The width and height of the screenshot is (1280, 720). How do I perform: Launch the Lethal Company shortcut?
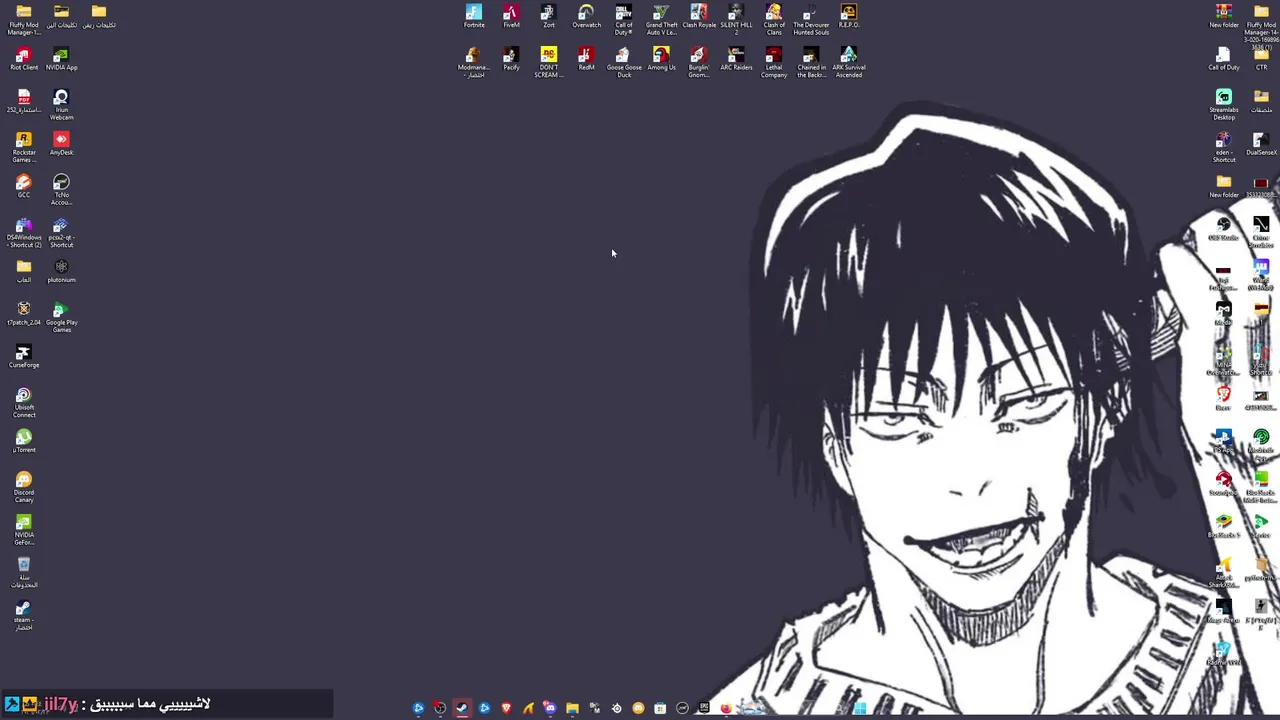[x=774, y=62]
